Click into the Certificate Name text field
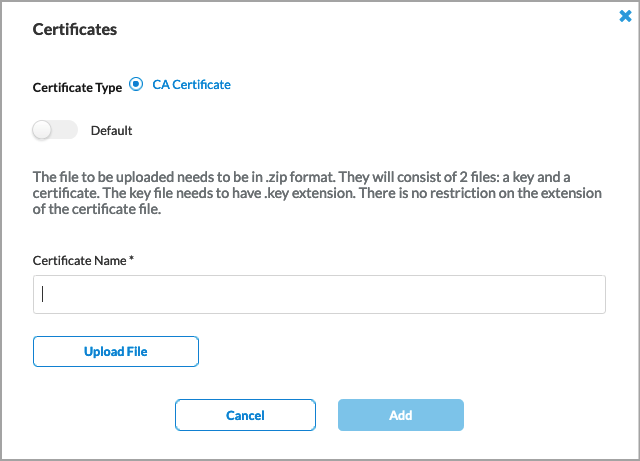The height and width of the screenshot is (461, 640). 319,295
